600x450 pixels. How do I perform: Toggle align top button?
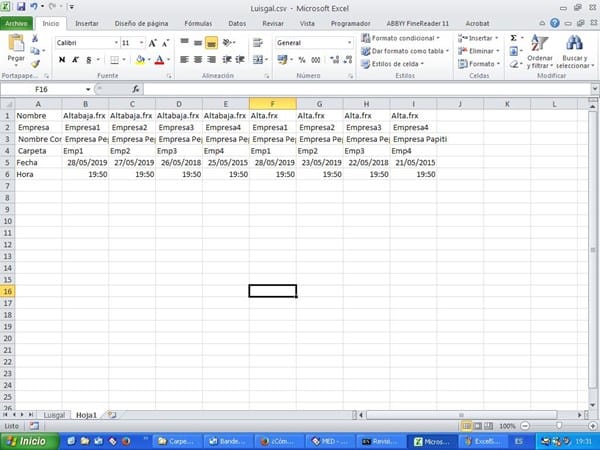(x=184, y=42)
